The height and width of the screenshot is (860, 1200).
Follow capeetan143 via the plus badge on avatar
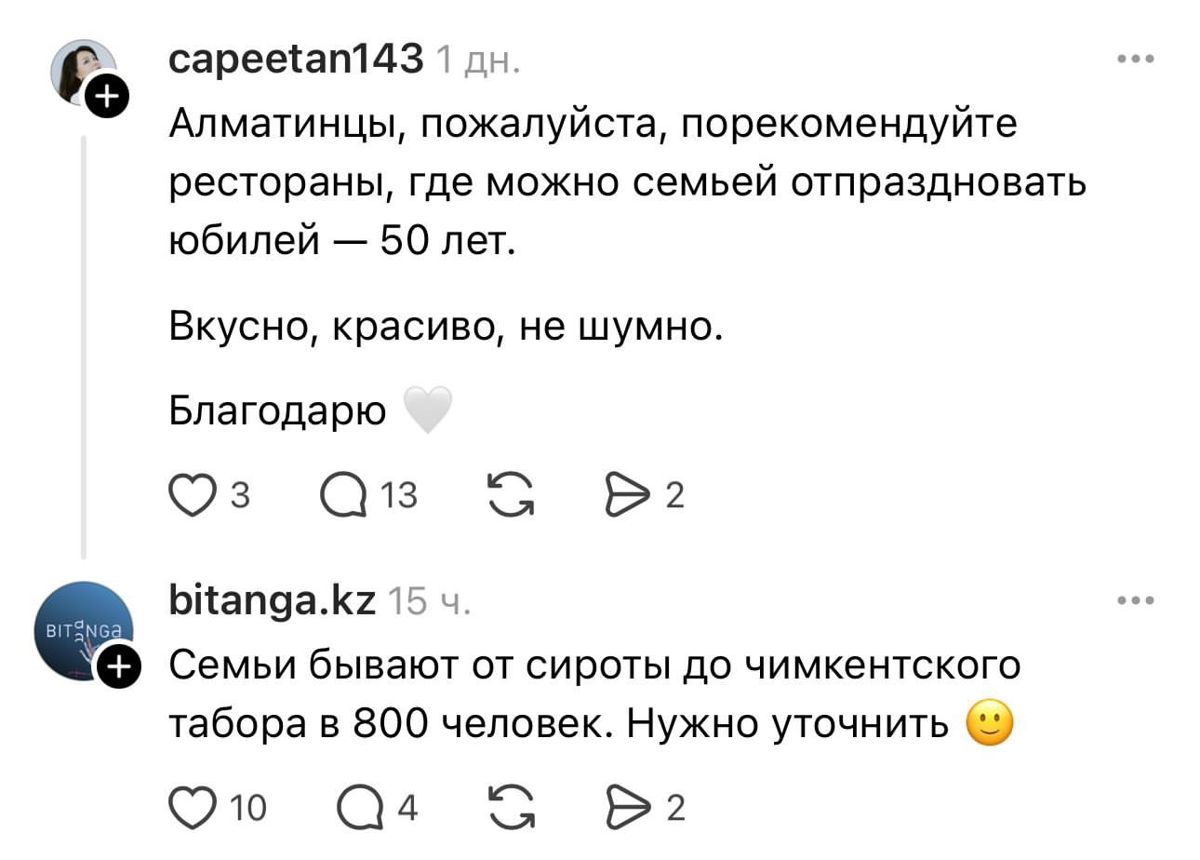108,95
